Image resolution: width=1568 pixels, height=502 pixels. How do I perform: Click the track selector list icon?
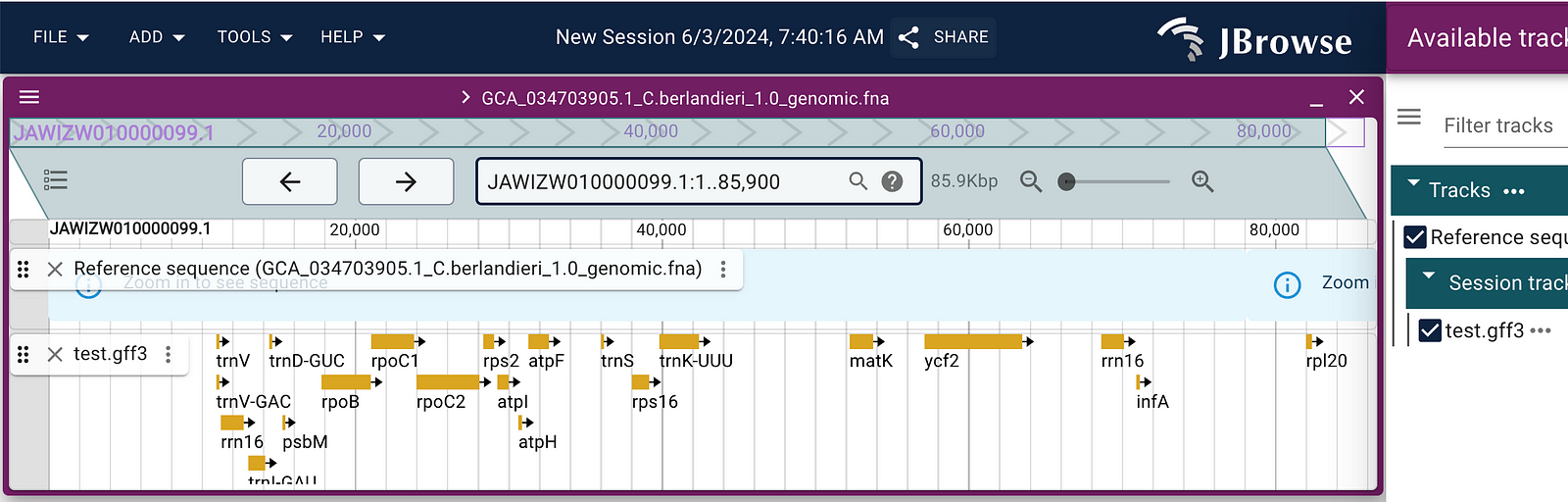pyautogui.click(x=56, y=179)
